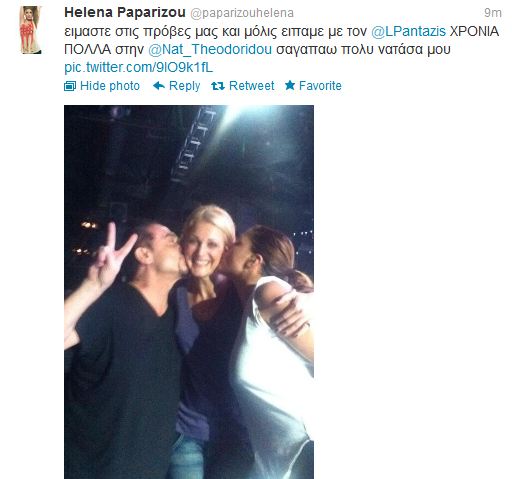Visit the @paparizouhelena handle
The height and width of the screenshot is (479, 512).
242,13
